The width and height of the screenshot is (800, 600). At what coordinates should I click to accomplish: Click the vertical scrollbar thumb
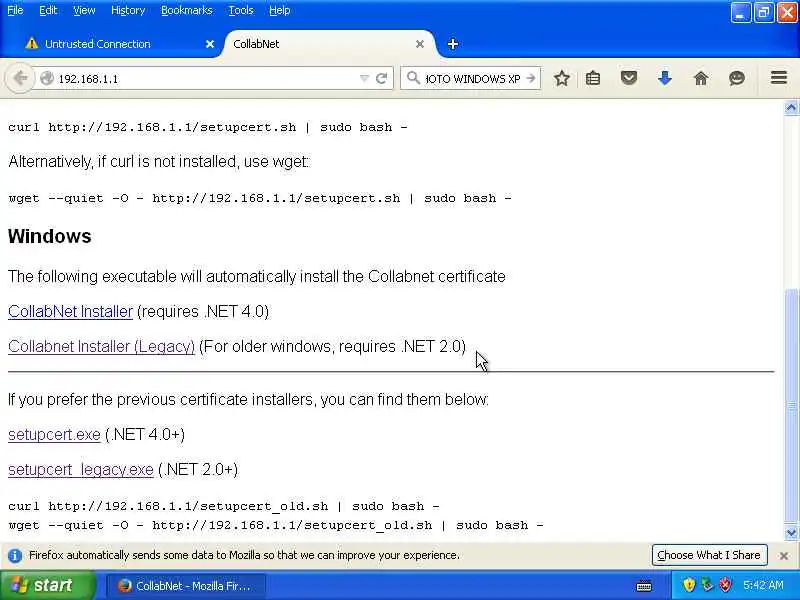(x=791, y=406)
